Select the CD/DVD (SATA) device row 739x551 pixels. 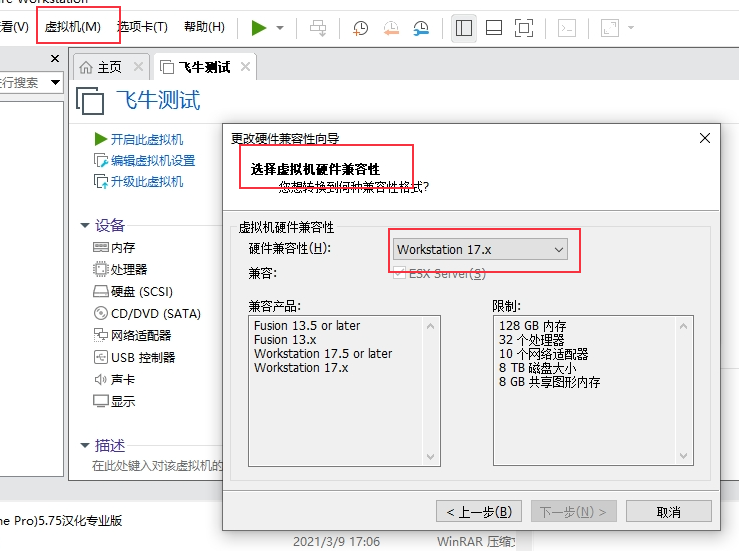[147, 313]
